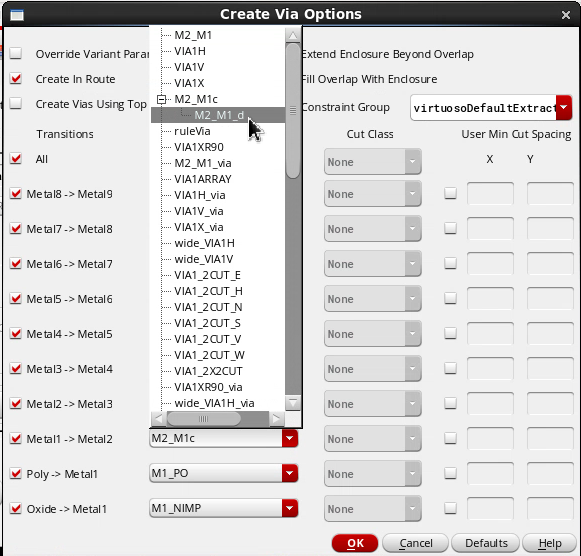Uncheck Metal5 -> Metal6 transition

coord(16,299)
